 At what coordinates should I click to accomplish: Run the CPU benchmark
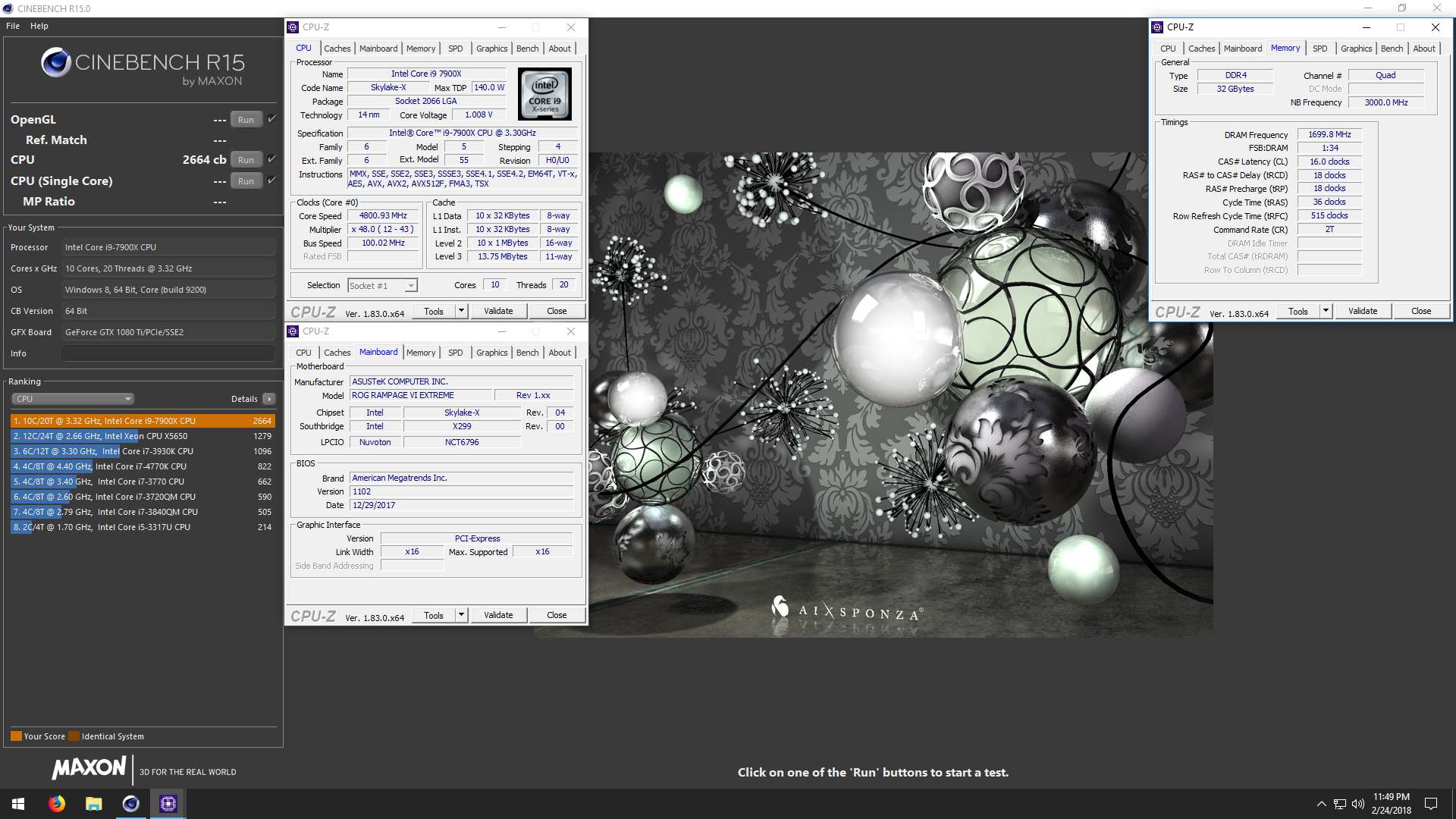(x=246, y=159)
